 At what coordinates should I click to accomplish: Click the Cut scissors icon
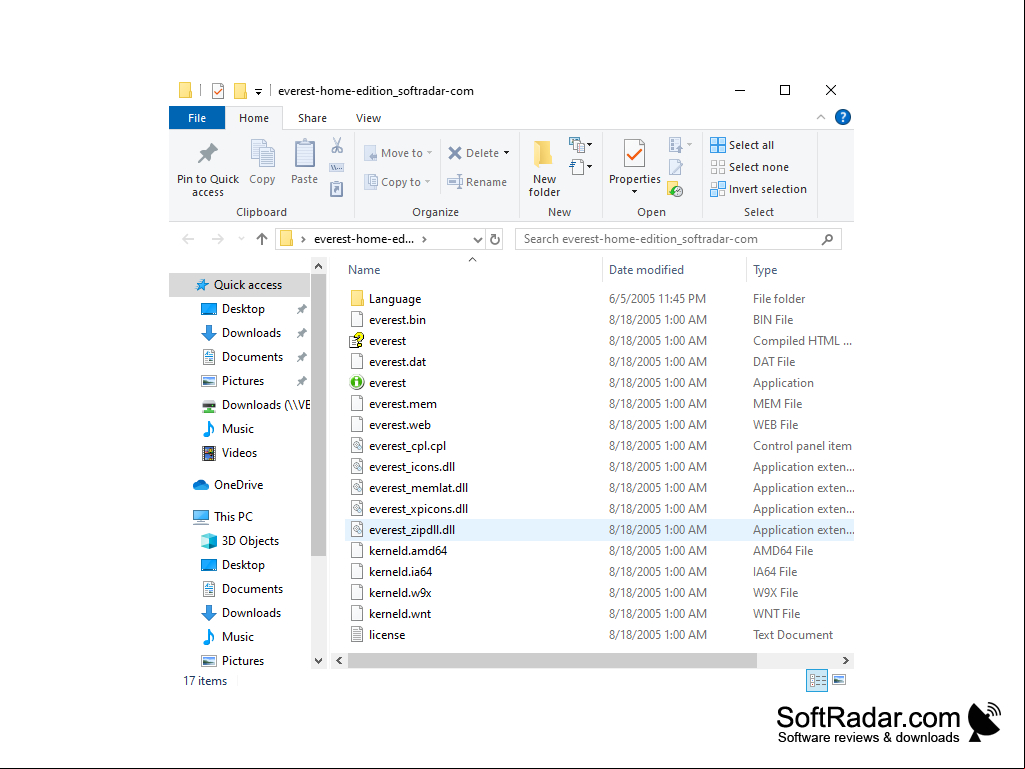click(x=337, y=145)
